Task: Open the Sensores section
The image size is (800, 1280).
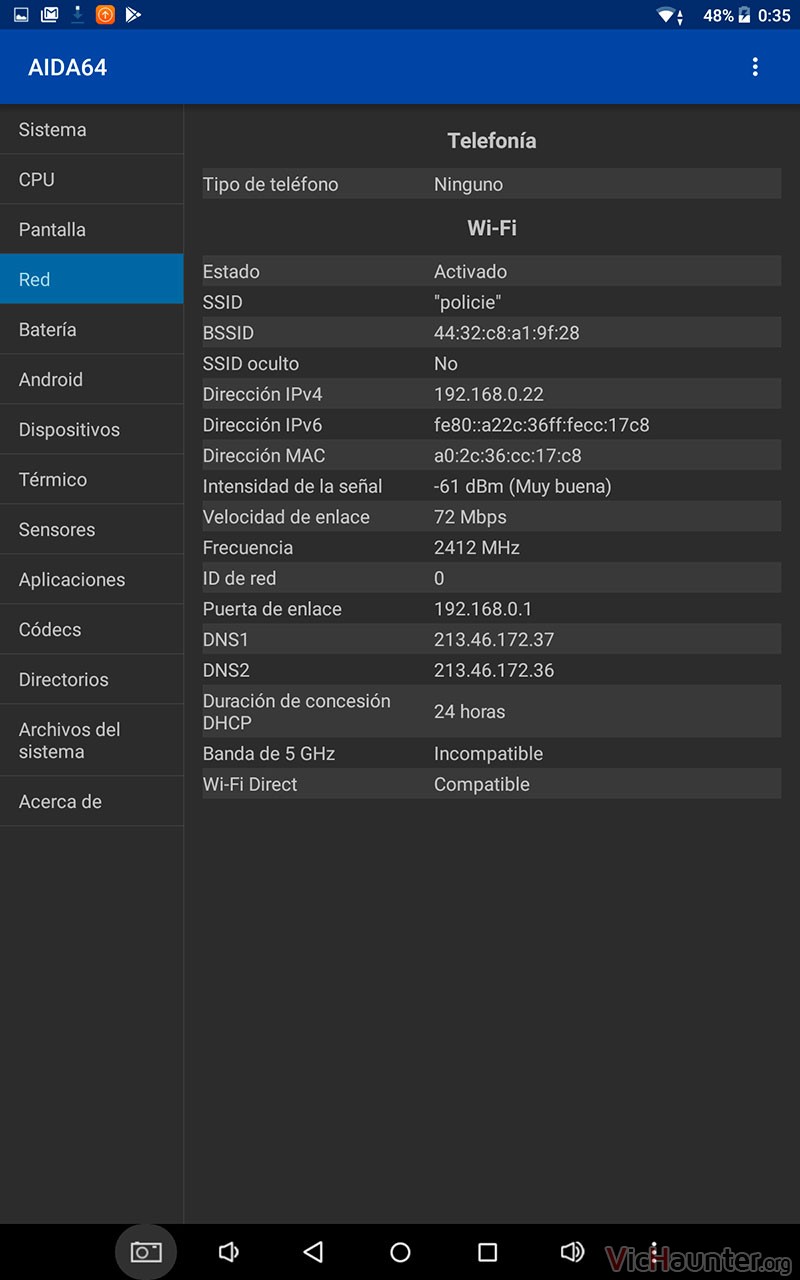Action: [92, 529]
